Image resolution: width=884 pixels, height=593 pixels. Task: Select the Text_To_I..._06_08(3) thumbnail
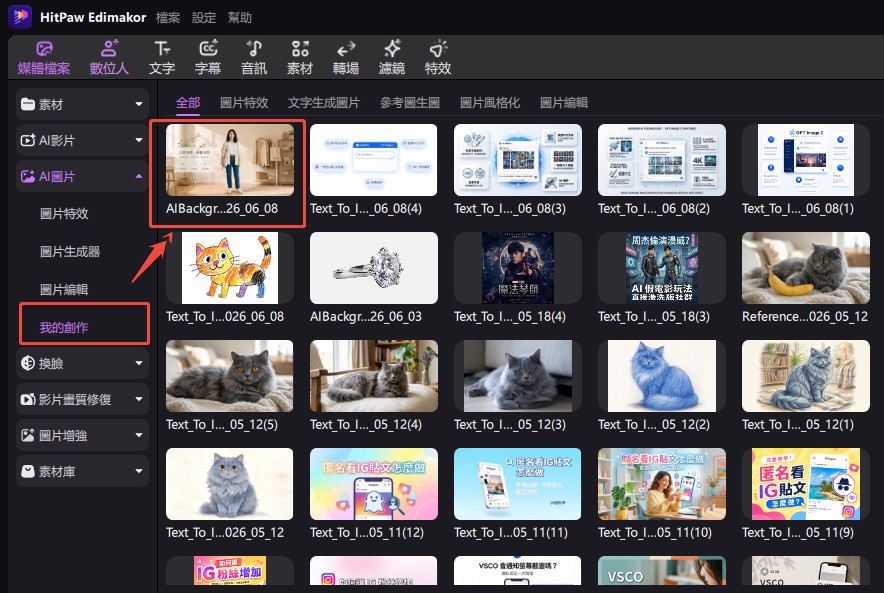[x=518, y=160]
